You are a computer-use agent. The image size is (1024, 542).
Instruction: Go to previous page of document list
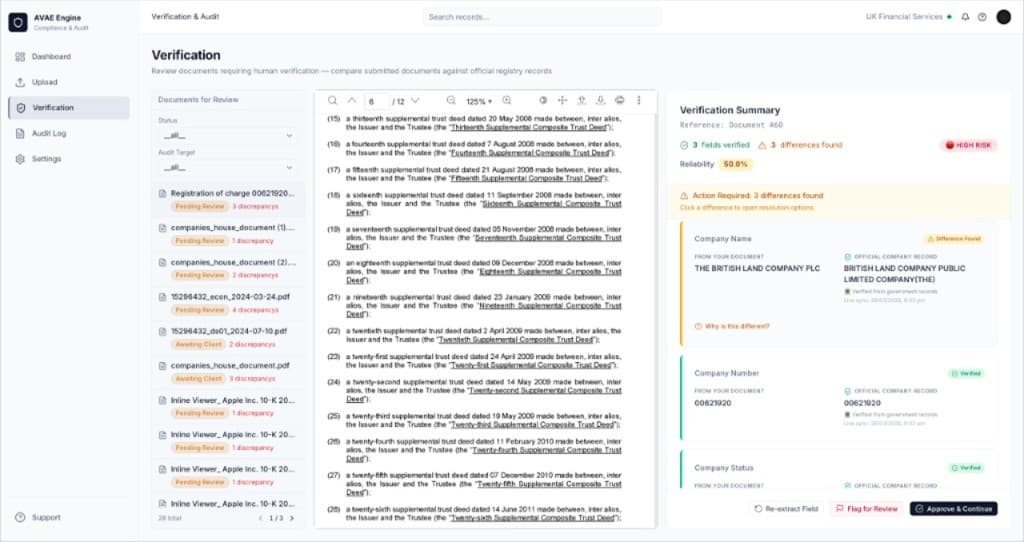(x=261, y=518)
